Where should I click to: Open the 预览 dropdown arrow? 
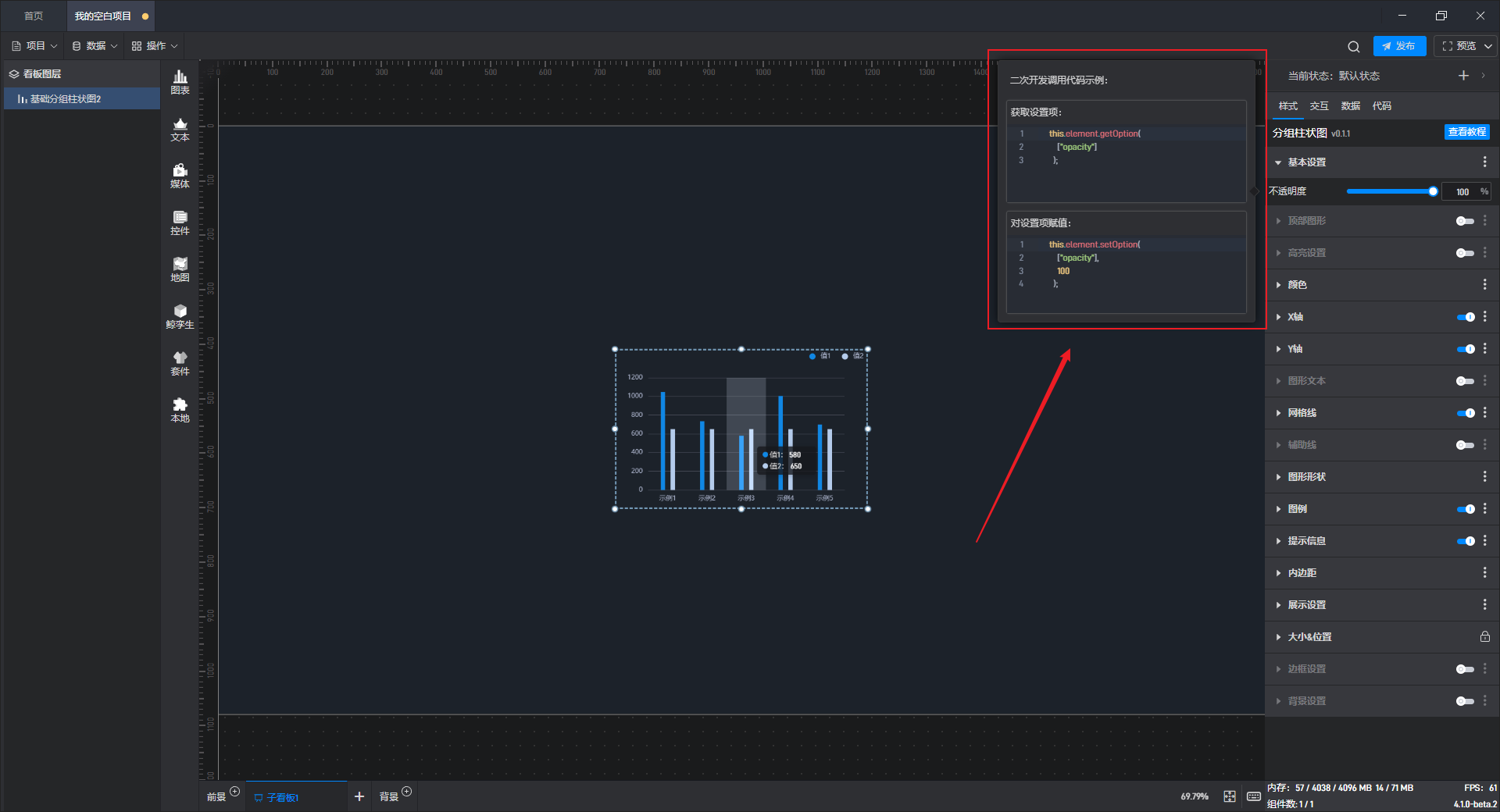coord(1488,46)
